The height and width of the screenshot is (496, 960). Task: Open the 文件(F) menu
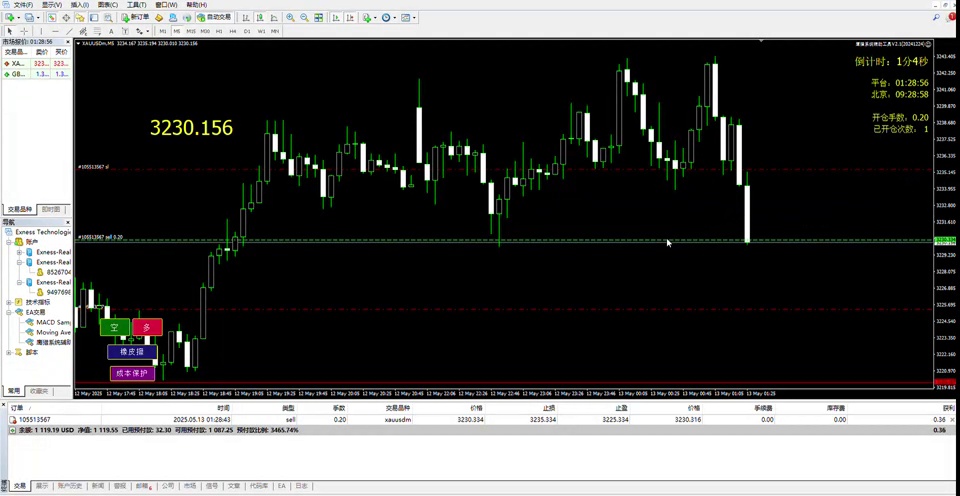[x=23, y=5]
